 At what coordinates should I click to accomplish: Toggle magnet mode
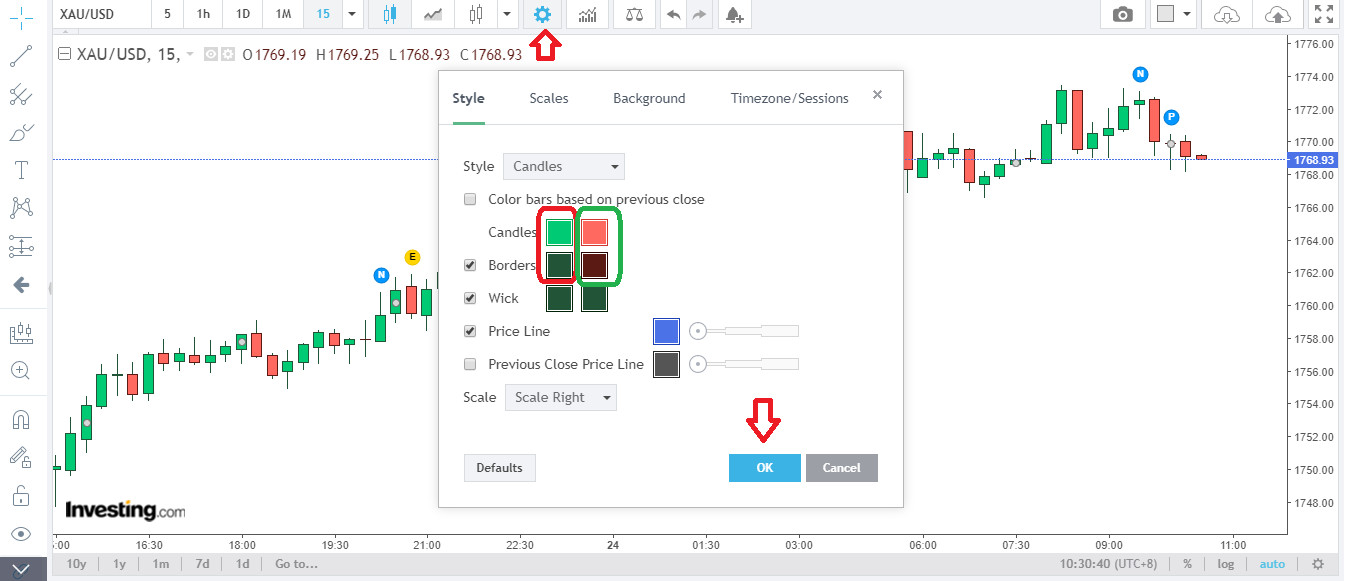(22, 418)
